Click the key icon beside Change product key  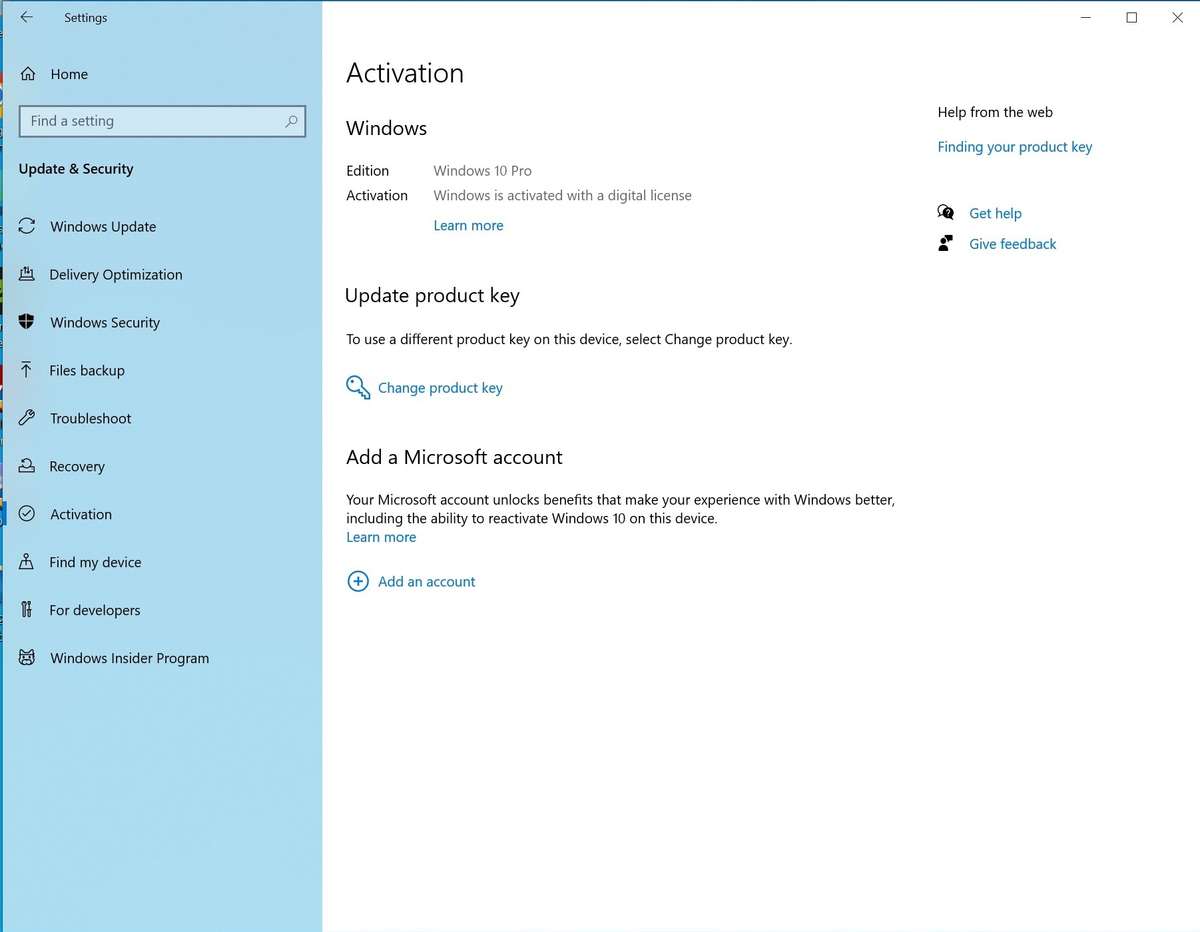click(357, 388)
